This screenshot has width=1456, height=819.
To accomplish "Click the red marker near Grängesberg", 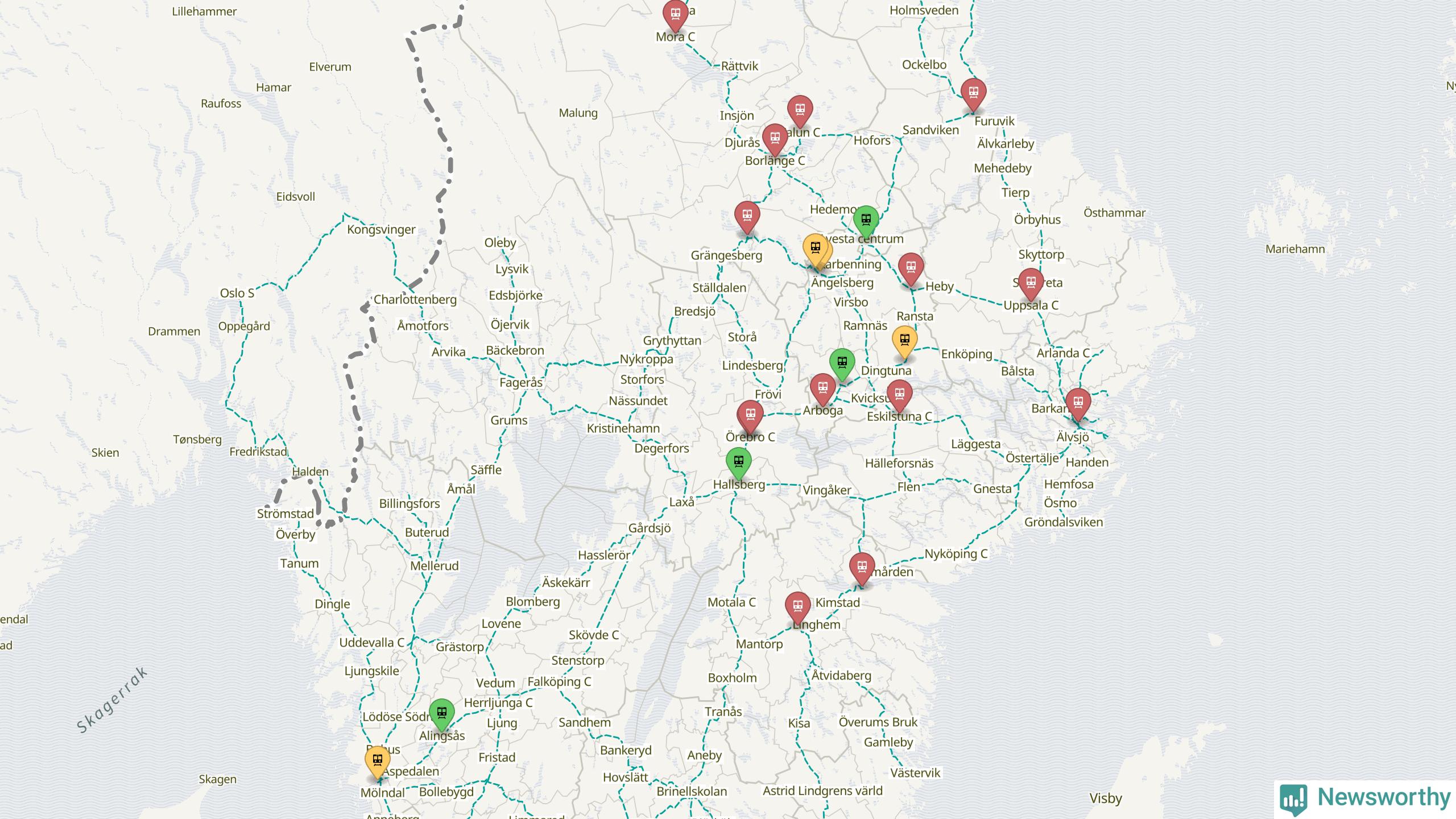I will (747, 216).
